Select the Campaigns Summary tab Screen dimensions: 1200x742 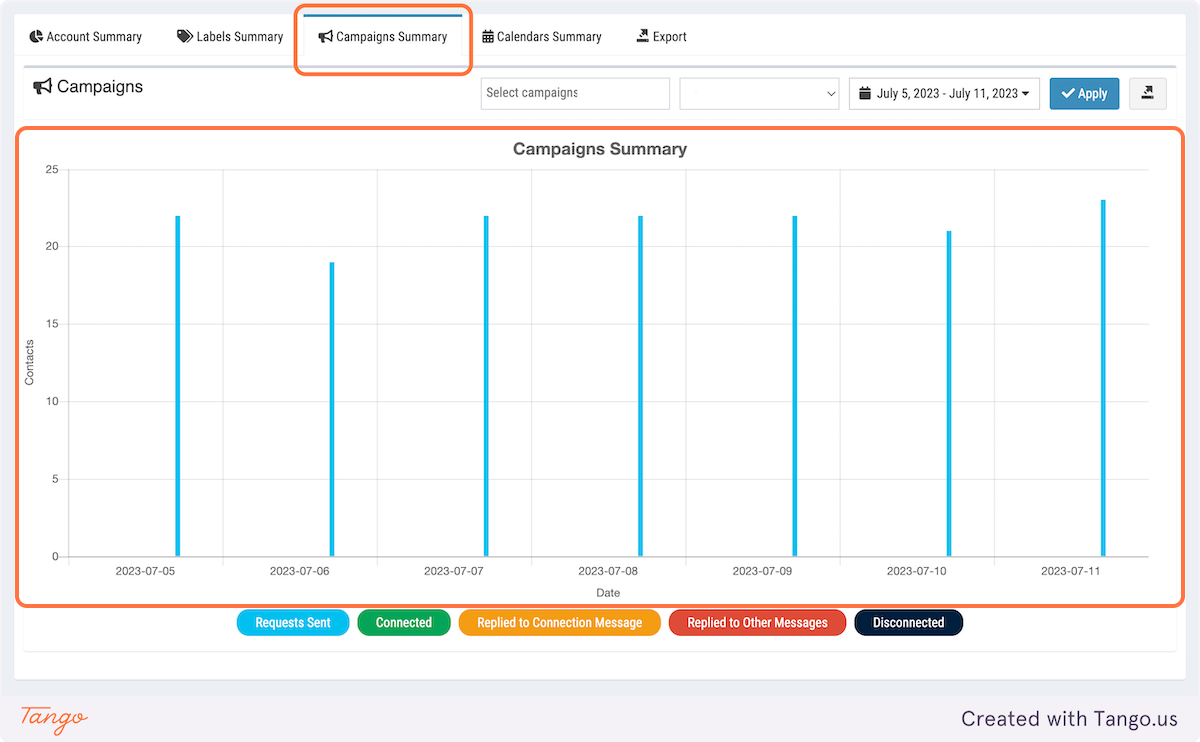(x=383, y=36)
